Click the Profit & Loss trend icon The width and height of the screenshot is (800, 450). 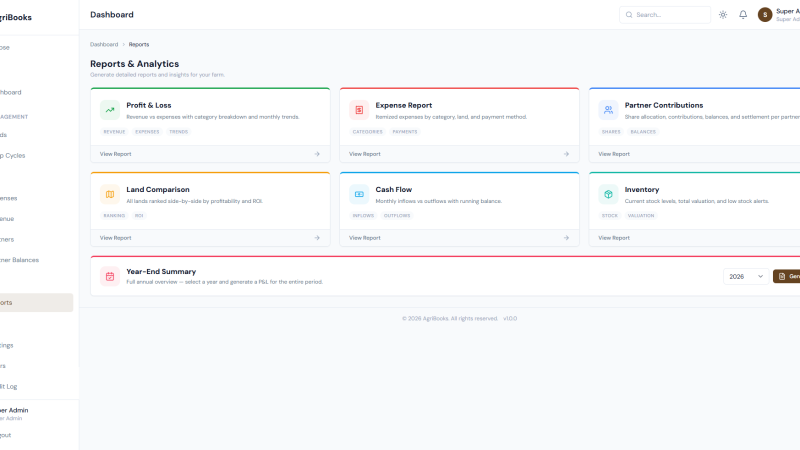[x=110, y=110]
